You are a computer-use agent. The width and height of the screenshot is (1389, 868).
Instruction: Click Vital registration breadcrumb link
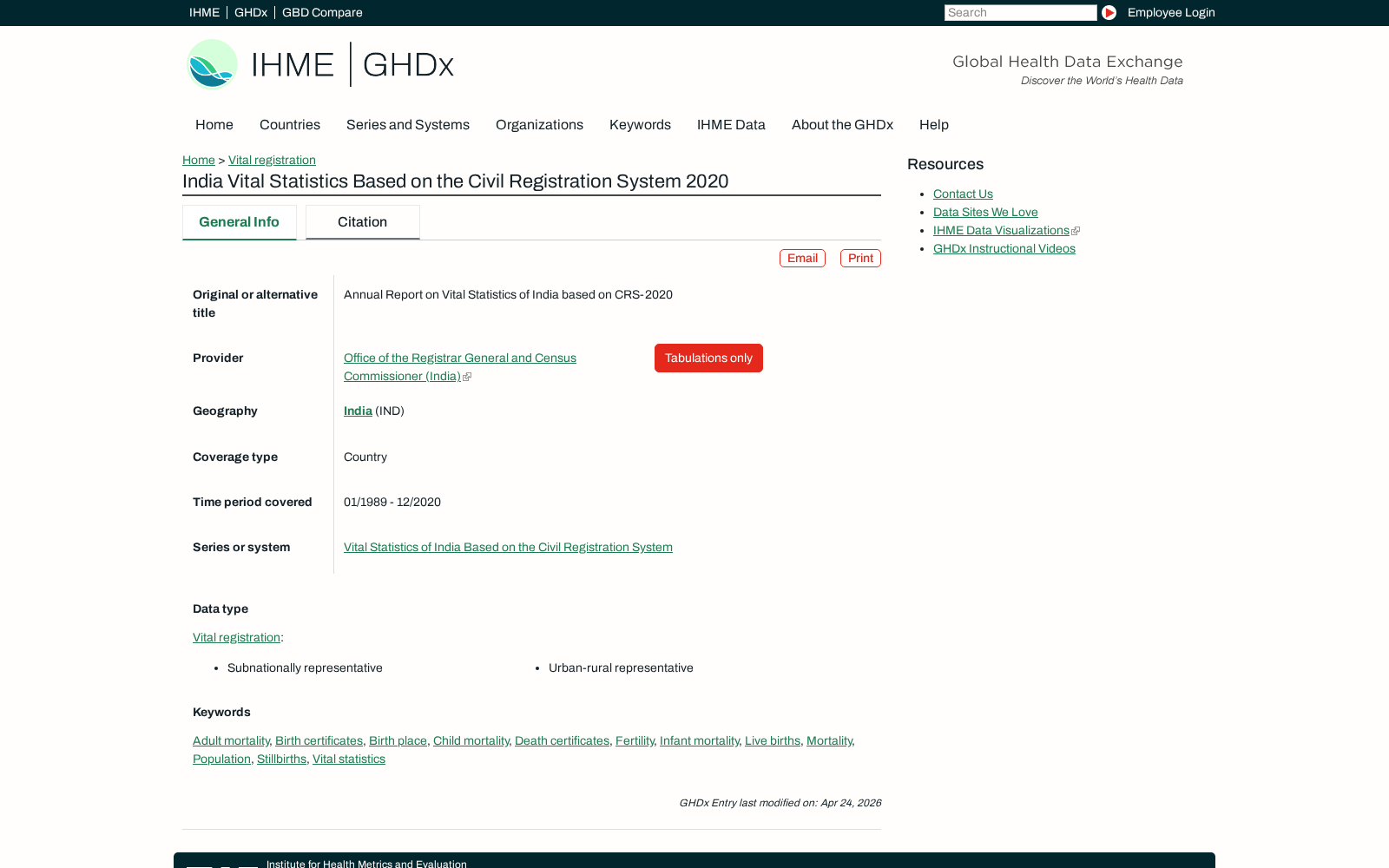(x=272, y=160)
